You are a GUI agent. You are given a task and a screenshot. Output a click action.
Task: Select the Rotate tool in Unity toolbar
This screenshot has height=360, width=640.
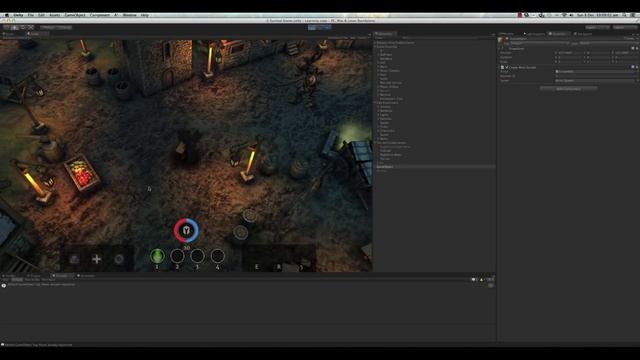pos(23,27)
